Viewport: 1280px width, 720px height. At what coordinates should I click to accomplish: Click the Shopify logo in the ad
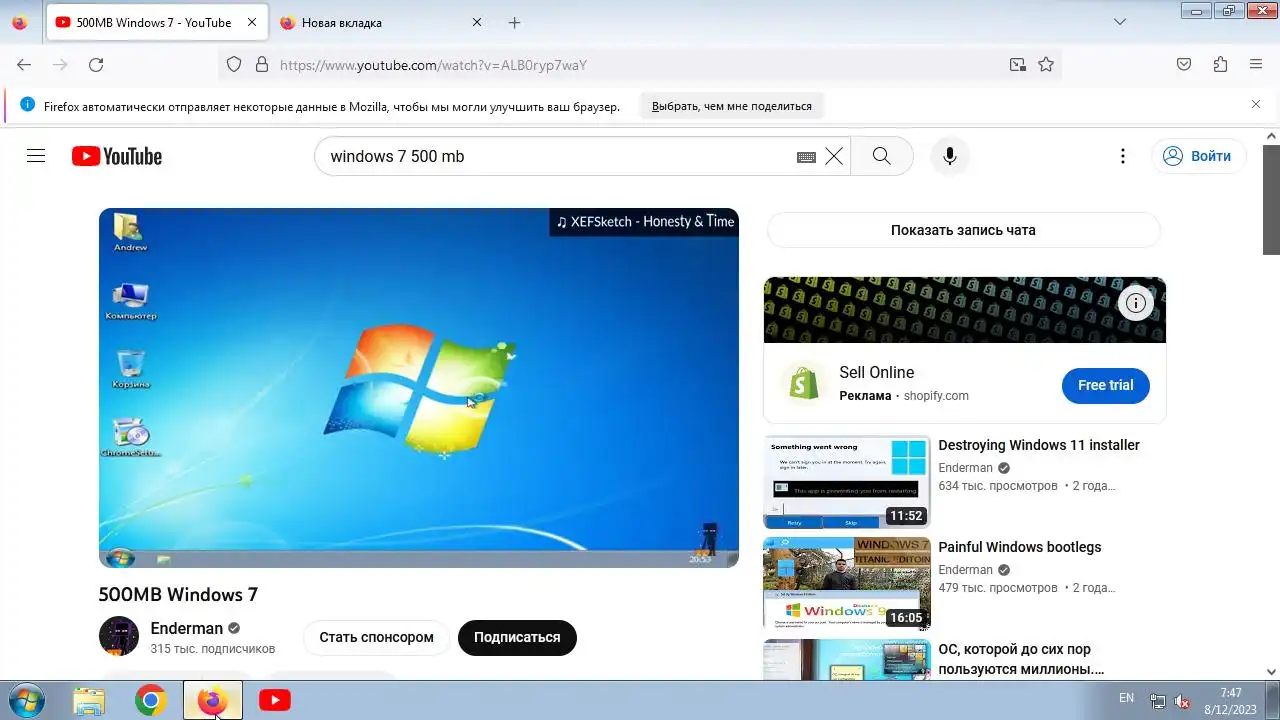click(x=804, y=384)
